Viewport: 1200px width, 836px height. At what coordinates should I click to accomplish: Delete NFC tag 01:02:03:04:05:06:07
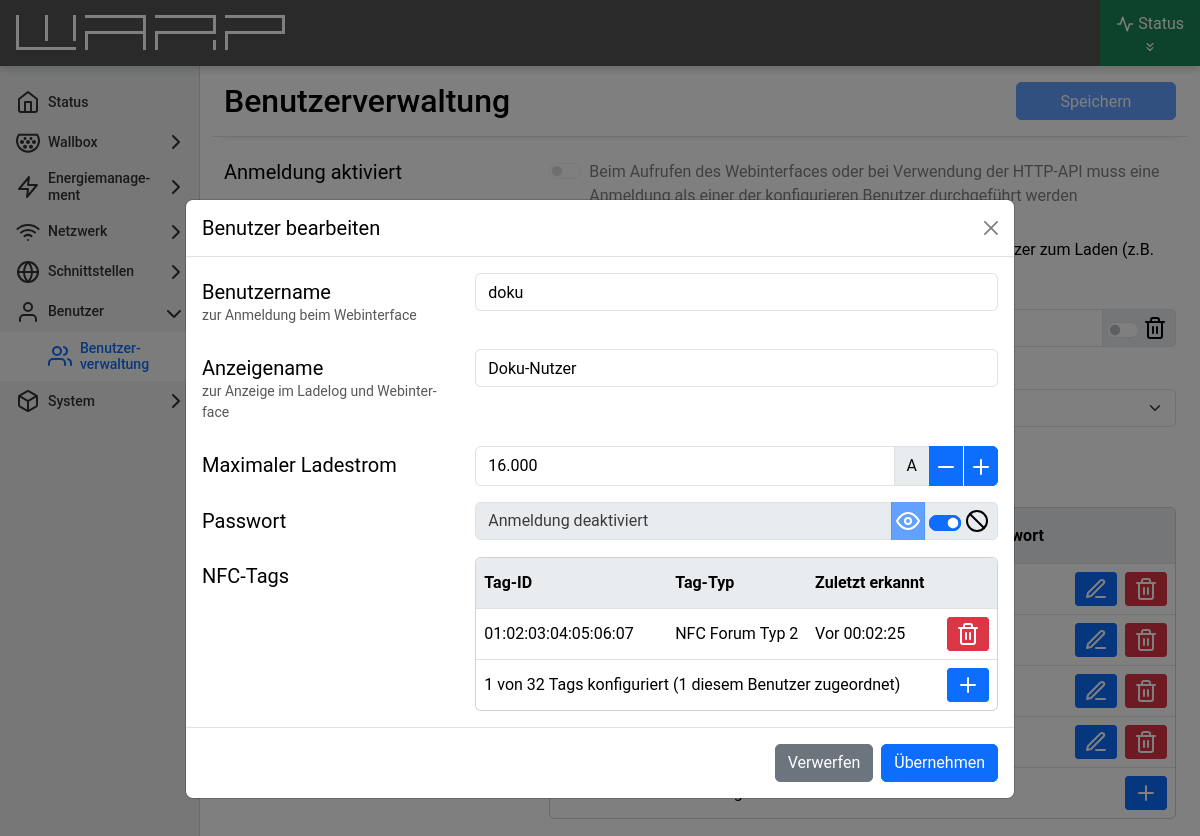[x=968, y=634]
